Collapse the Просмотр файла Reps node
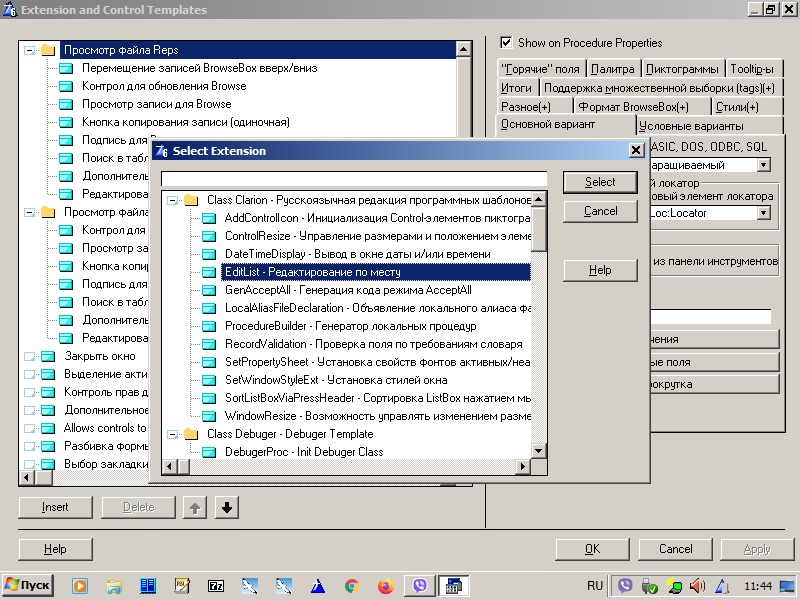This screenshot has height=600, width=800. click(x=29, y=50)
